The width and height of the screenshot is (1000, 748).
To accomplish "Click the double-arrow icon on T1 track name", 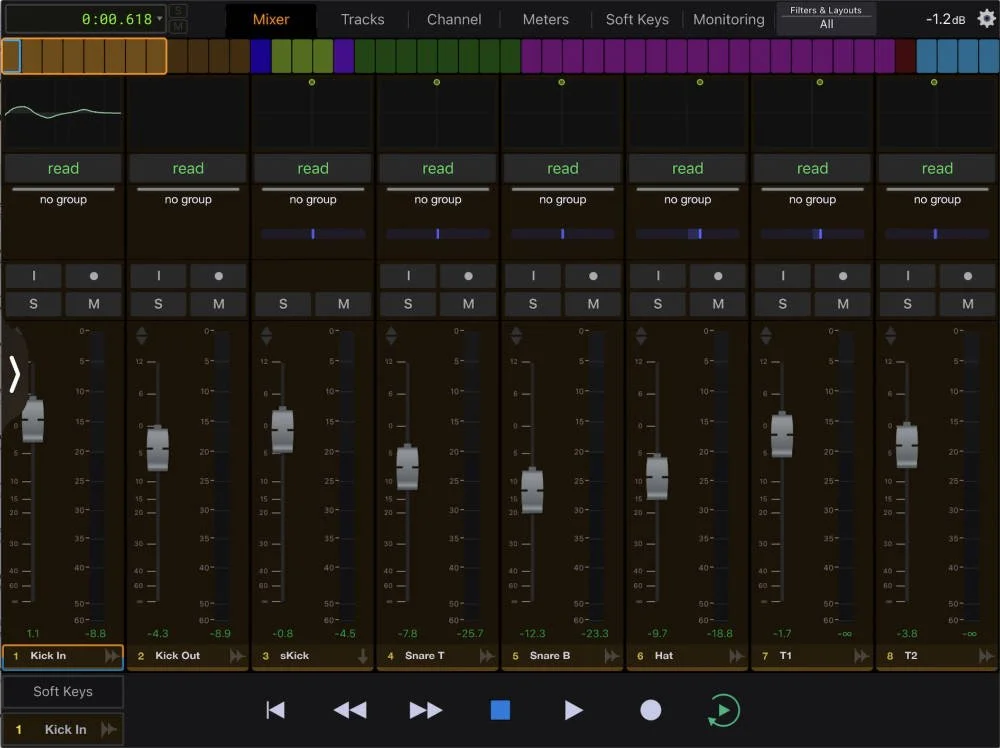I will coord(861,656).
